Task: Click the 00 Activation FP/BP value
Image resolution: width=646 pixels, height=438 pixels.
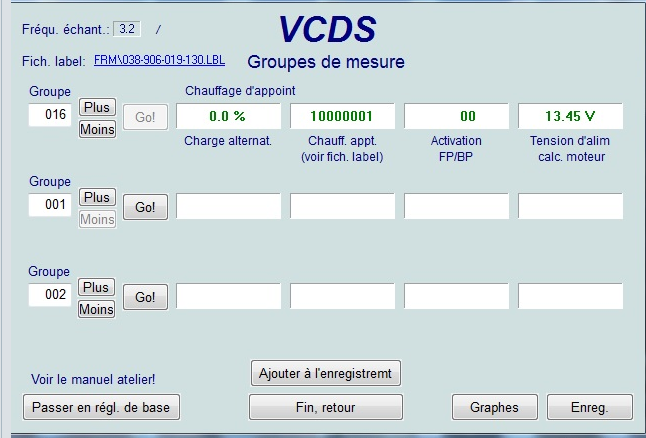Action: pyautogui.click(x=456, y=116)
